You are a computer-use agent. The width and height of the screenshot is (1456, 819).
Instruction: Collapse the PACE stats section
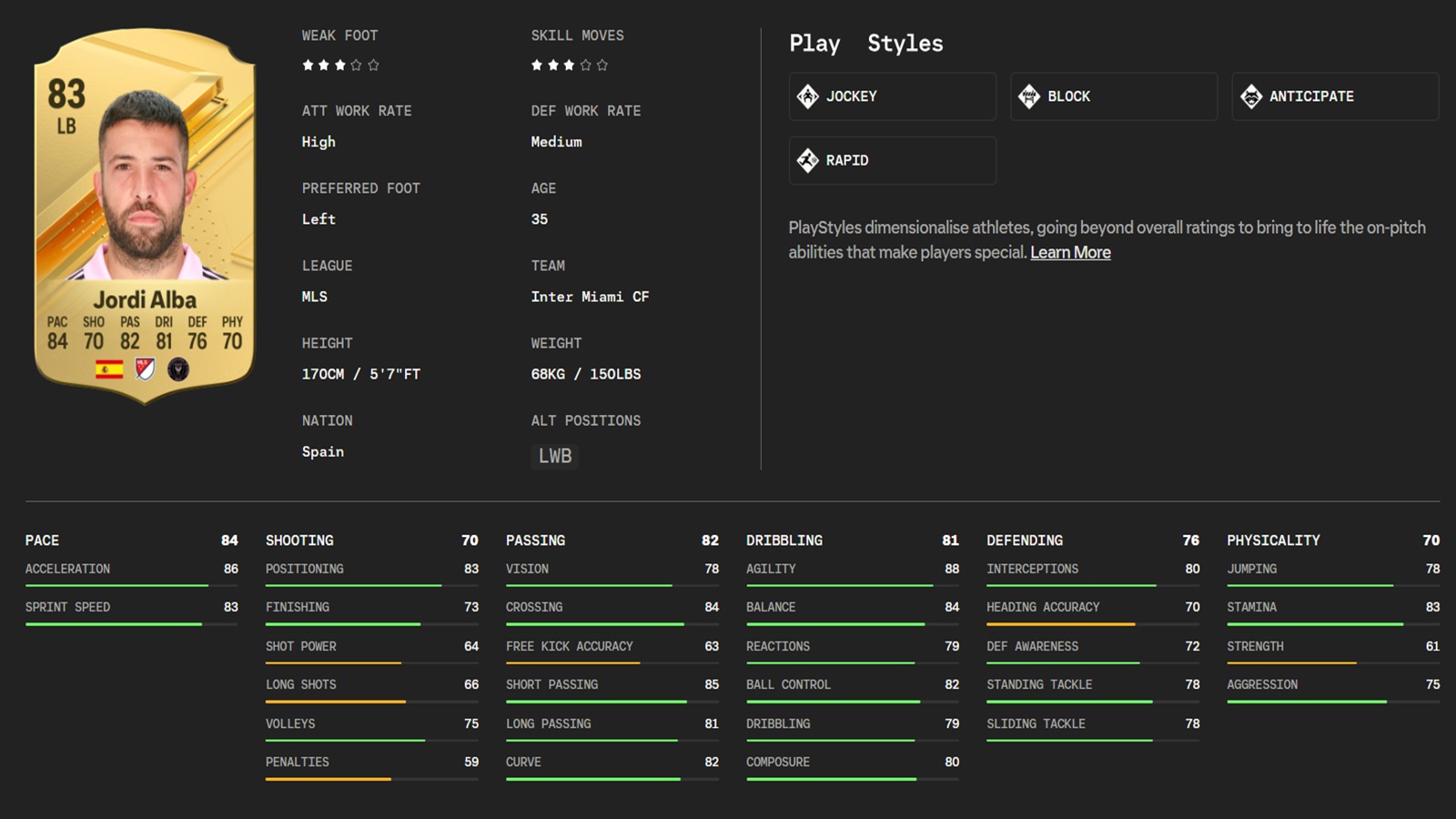(x=42, y=540)
